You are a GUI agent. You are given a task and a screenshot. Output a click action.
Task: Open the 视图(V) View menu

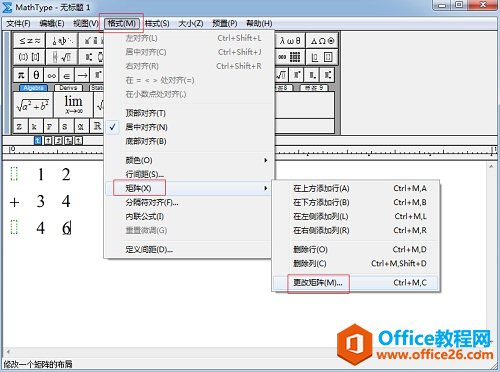[86, 24]
